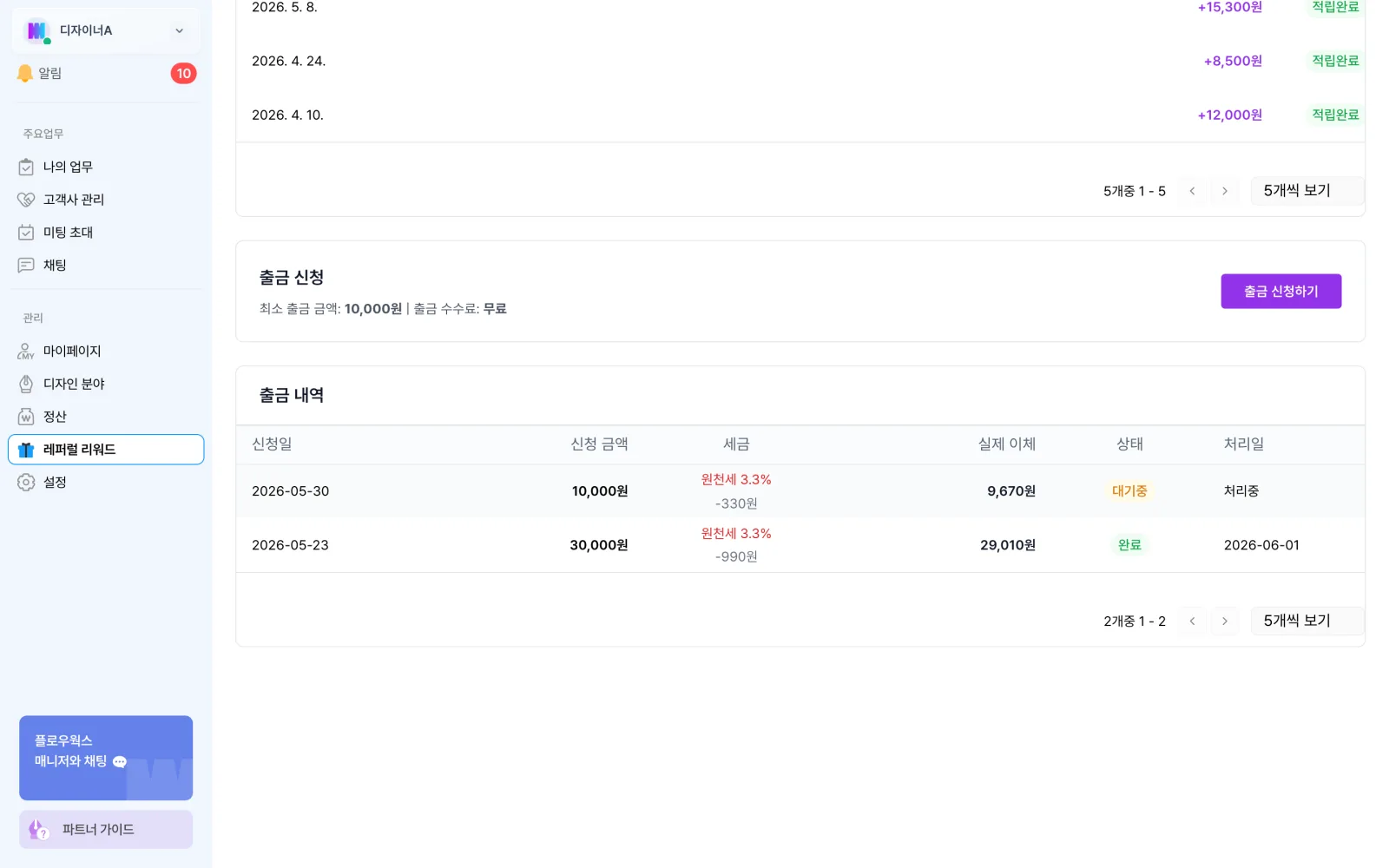The image size is (1389, 868).
Task: Click the 설정 gear icon
Action: coord(26,483)
